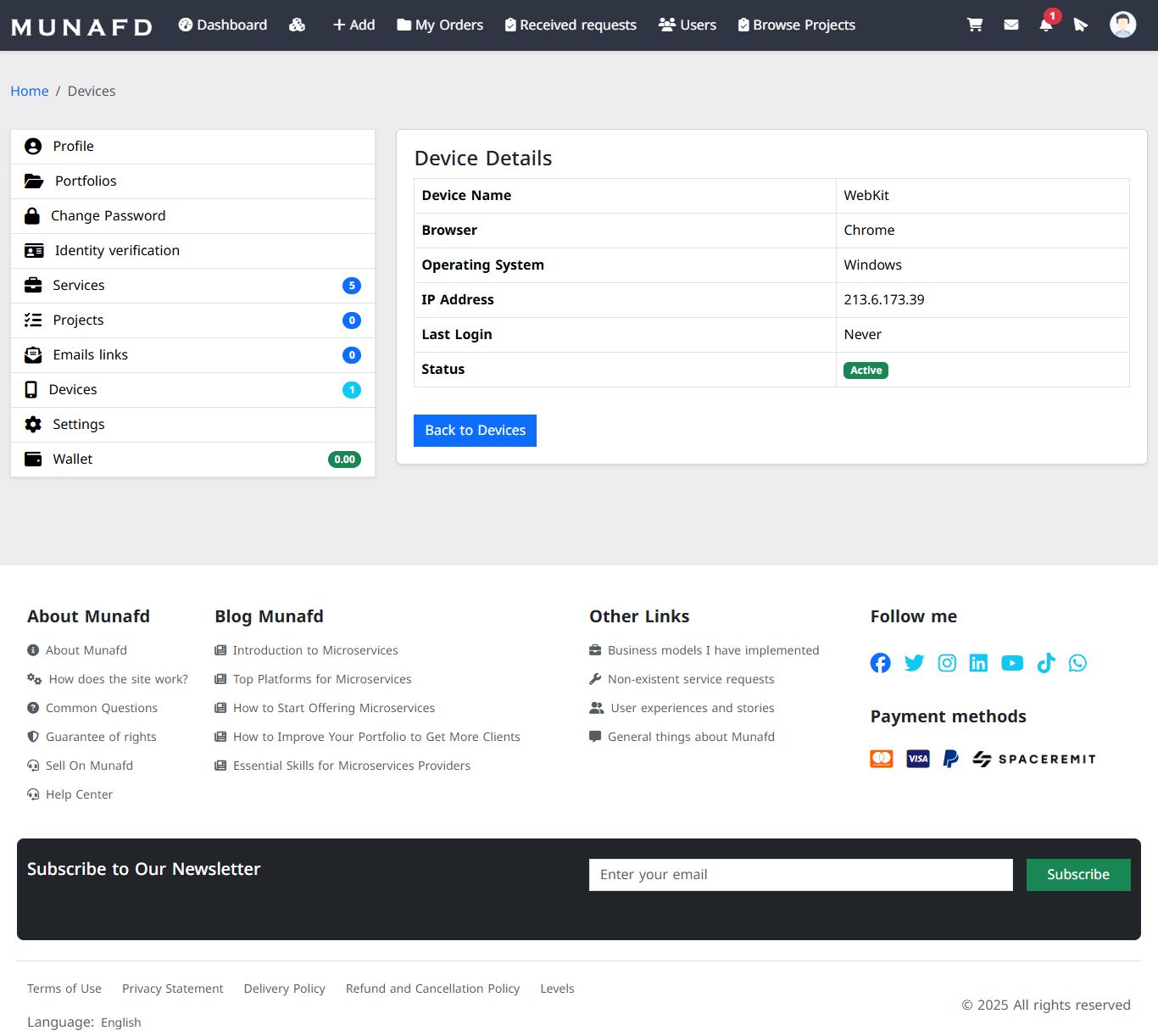Image resolution: width=1158 pixels, height=1036 pixels.
Task: Open Services in the sidebar
Action: [x=192, y=286]
